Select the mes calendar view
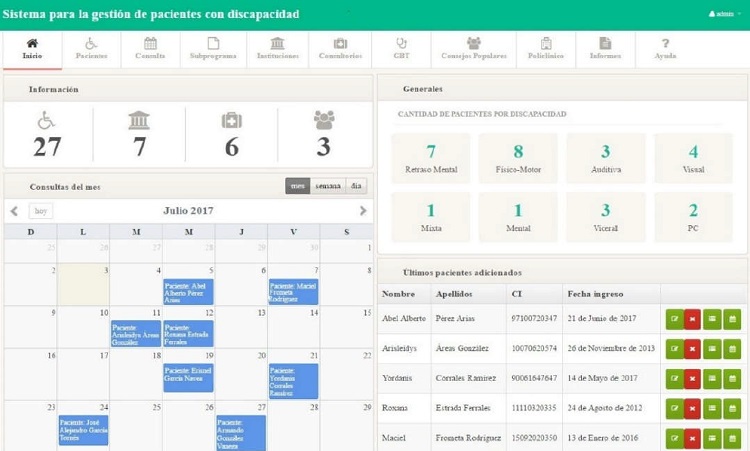 (297, 186)
